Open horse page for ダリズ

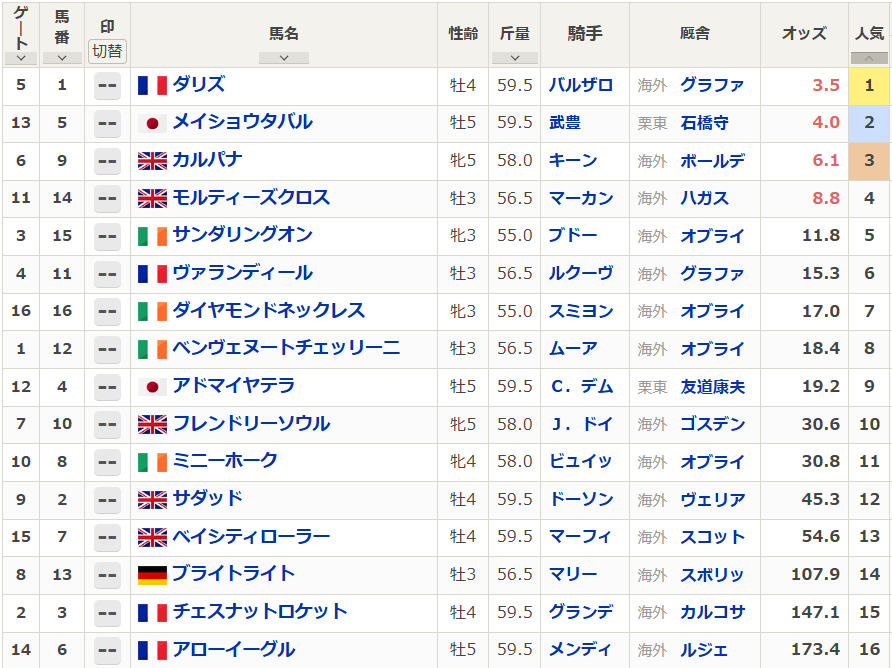[x=199, y=85]
